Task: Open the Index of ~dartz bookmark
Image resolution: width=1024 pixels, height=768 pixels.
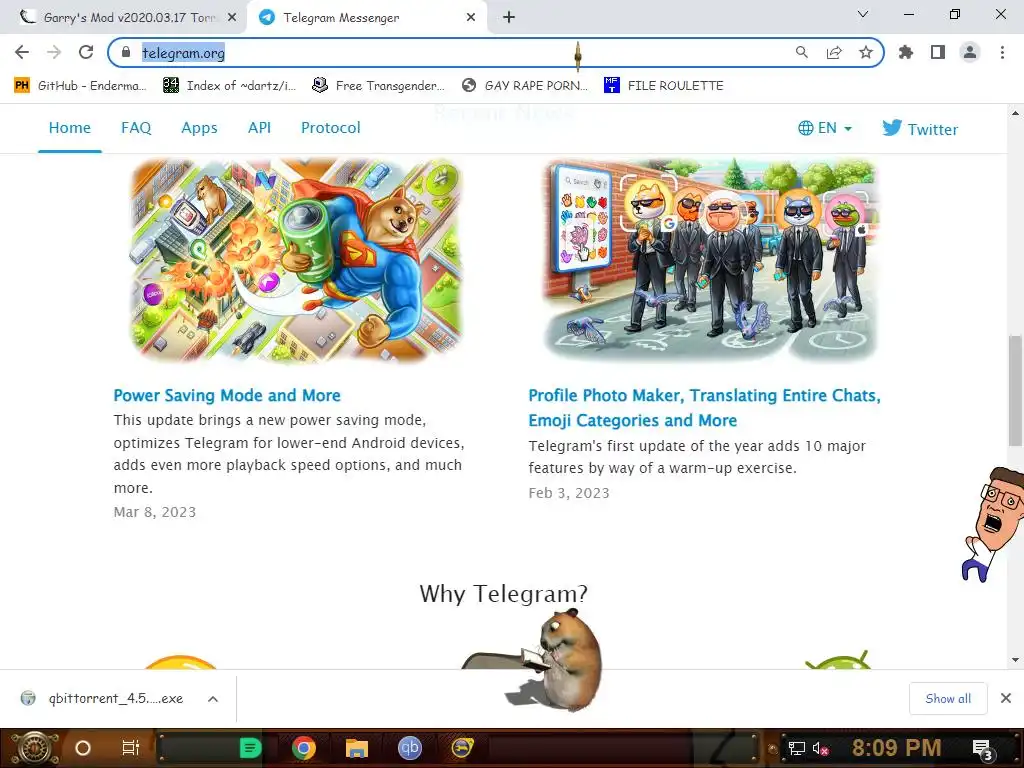Action: 230,86
